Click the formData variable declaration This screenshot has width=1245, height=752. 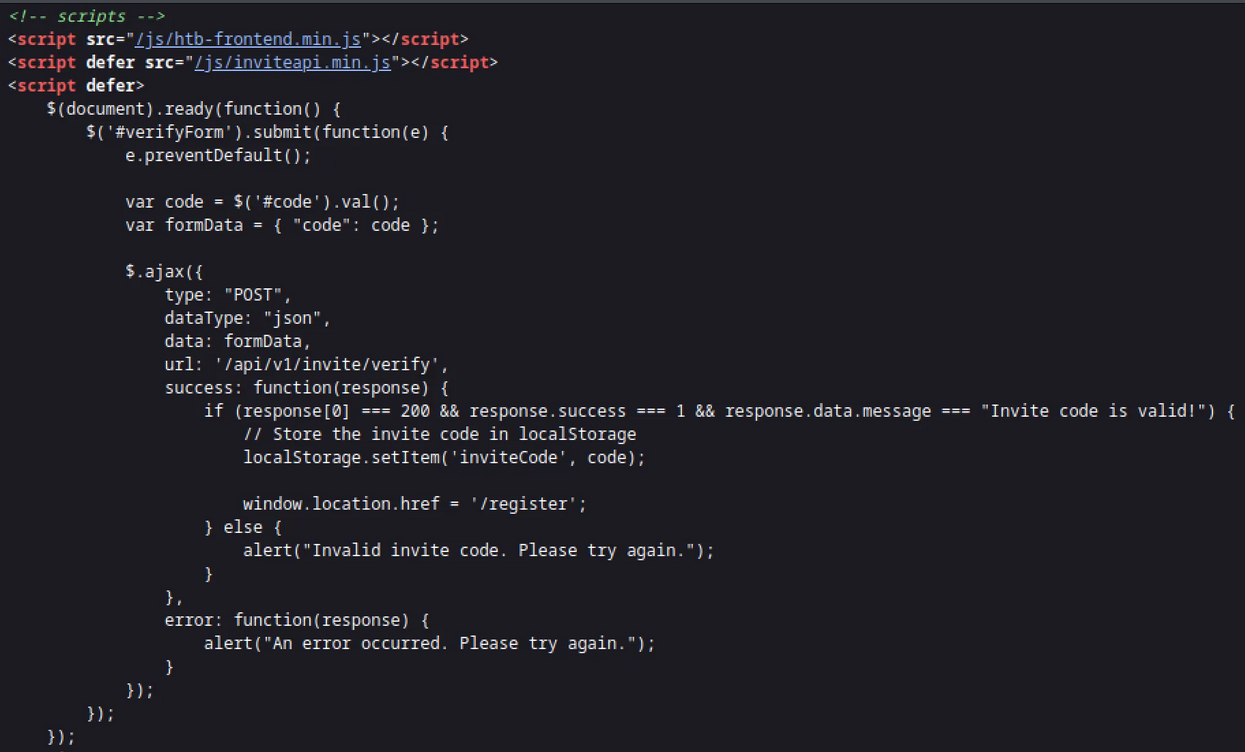(x=282, y=225)
